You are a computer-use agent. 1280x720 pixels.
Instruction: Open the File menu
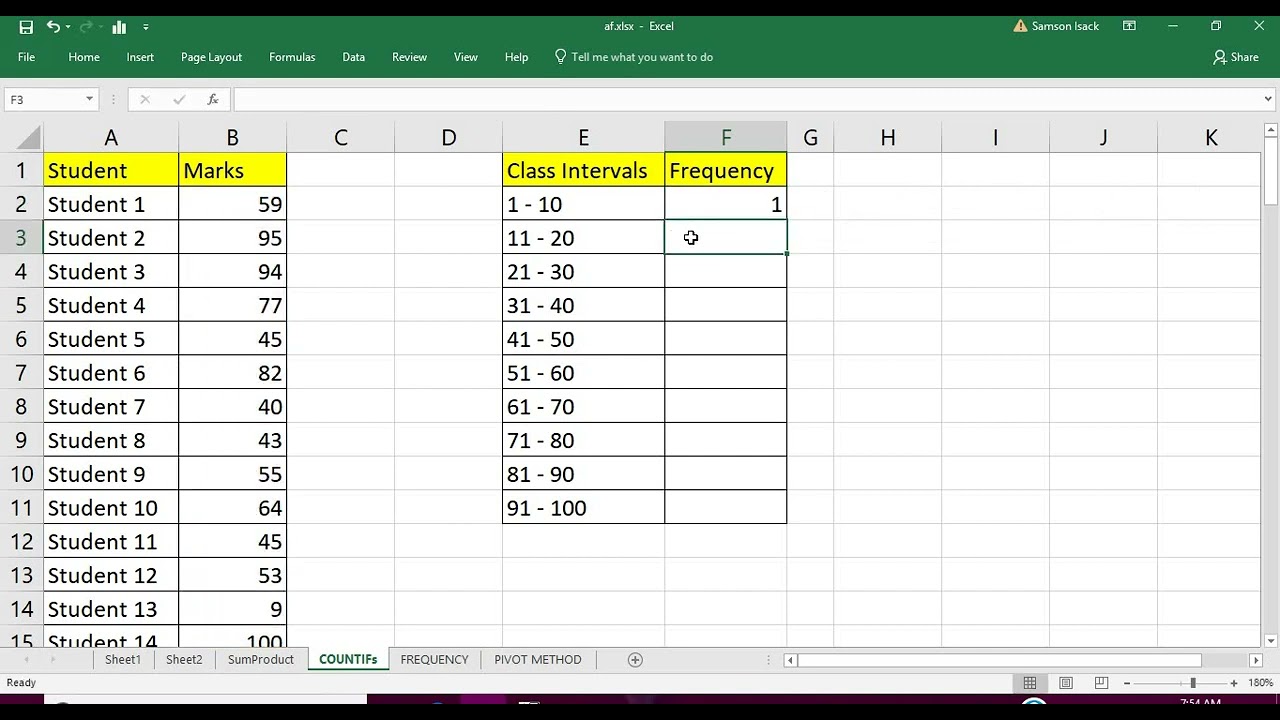pyautogui.click(x=26, y=57)
